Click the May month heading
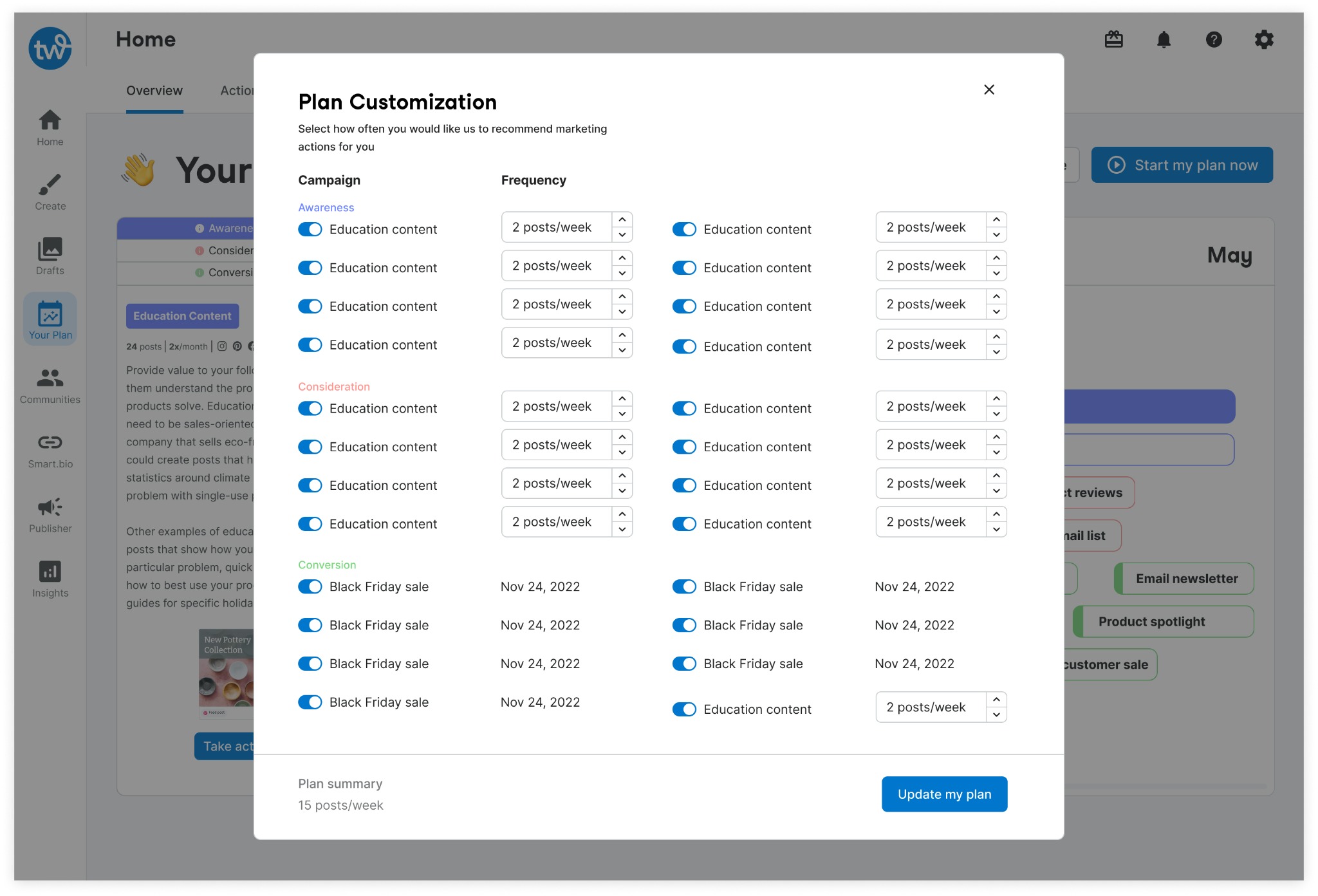The height and width of the screenshot is (896, 1318). tap(1230, 256)
